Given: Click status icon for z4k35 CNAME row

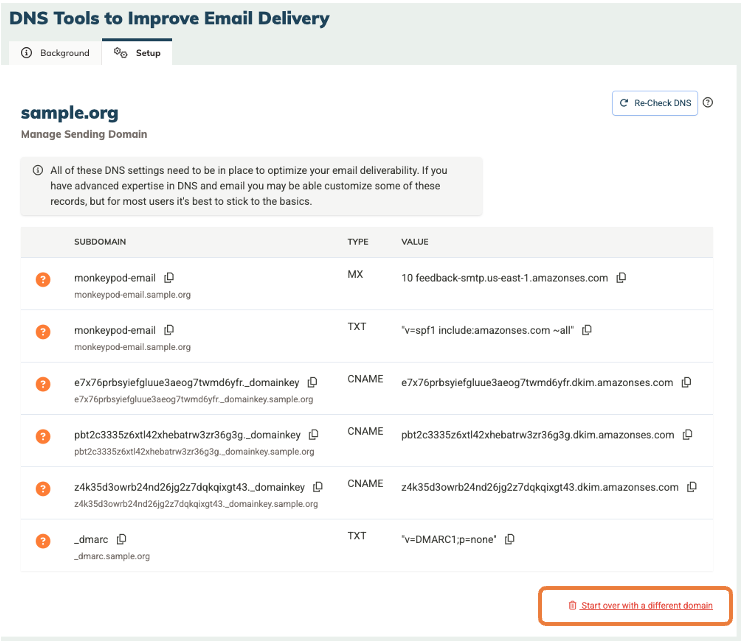Looking at the screenshot, I should pyautogui.click(x=43, y=488).
